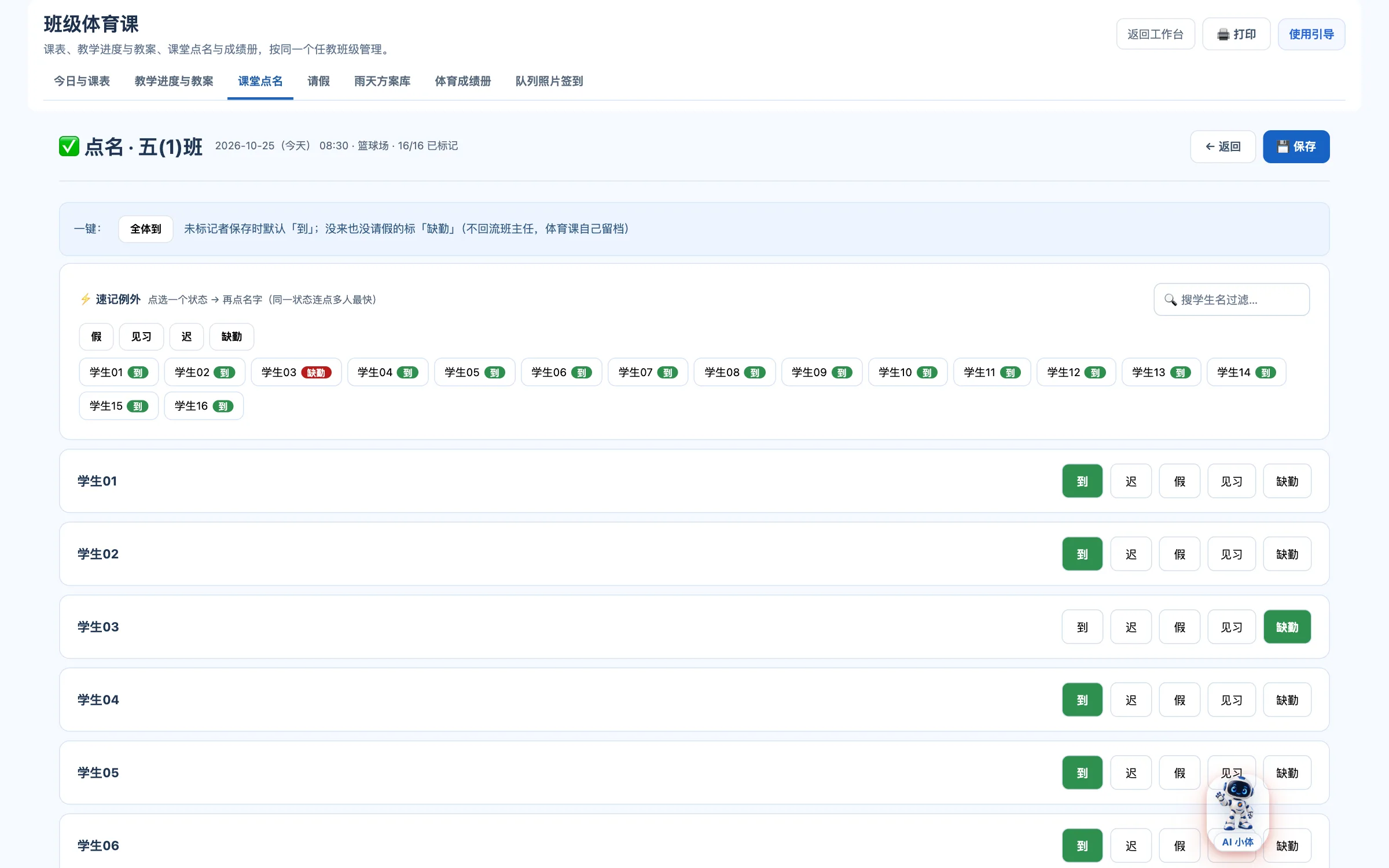Select quick-mark status 见习
Screen dimensions: 1389x868
pyautogui.click(x=141, y=336)
